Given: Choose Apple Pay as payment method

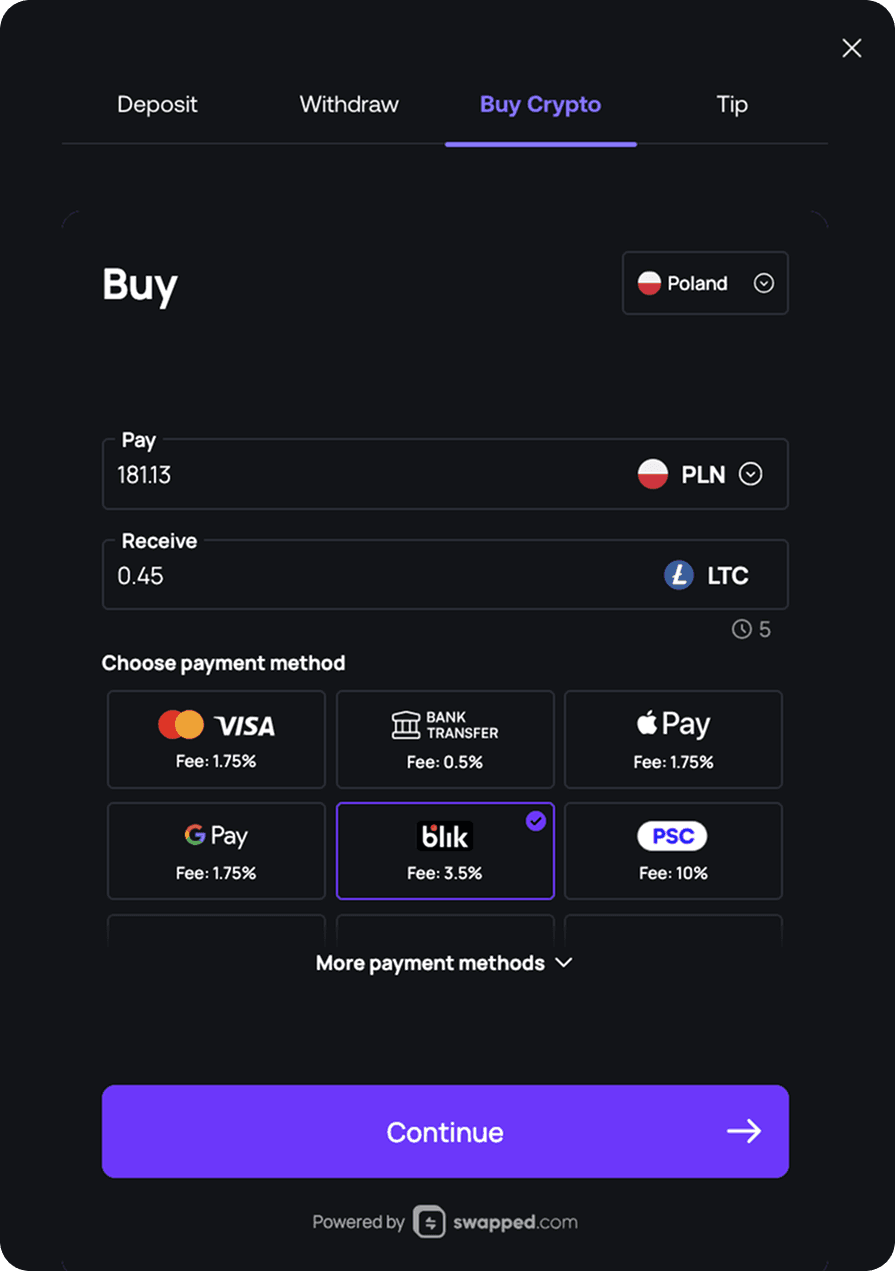Looking at the screenshot, I should (x=673, y=739).
